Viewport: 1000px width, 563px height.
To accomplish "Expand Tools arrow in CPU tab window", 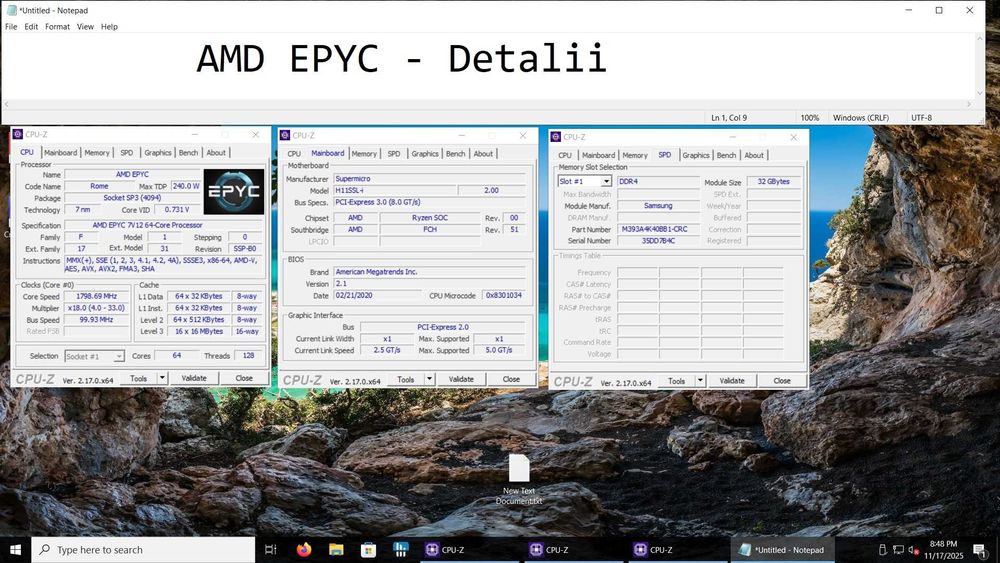I will click(x=162, y=378).
